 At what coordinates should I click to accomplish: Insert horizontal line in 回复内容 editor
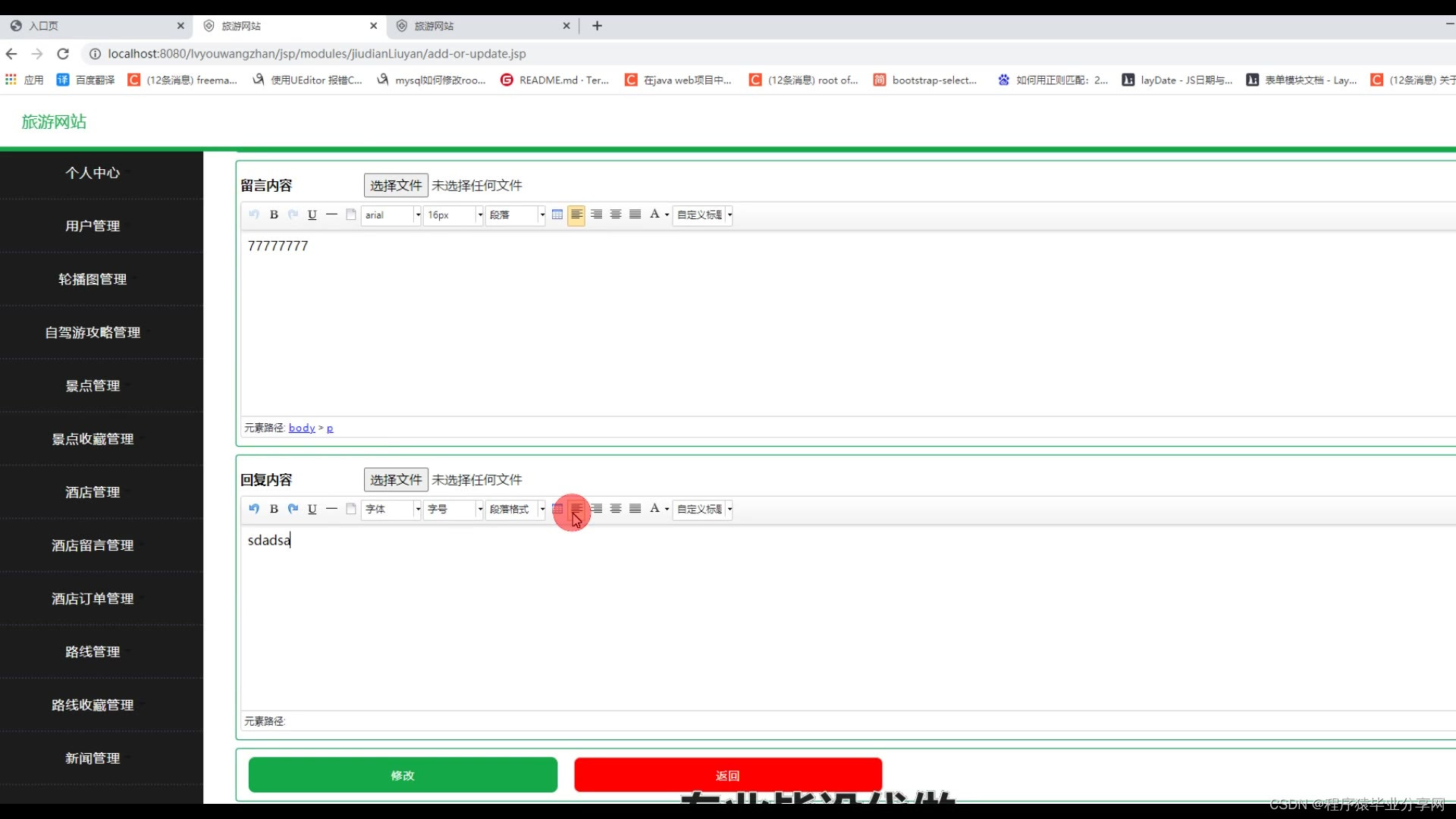331,509
